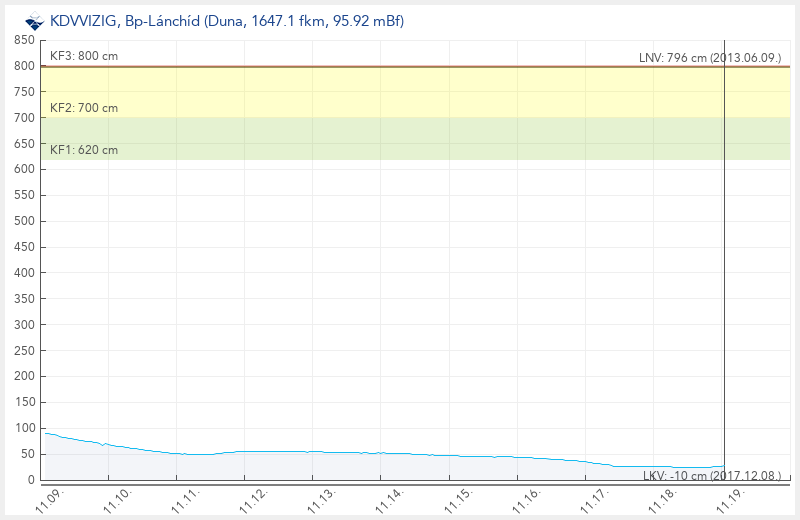This screenshot has width=800, height=520.
Task: Click the brown LNV line at 800 cm
Action: click(400, 66)
